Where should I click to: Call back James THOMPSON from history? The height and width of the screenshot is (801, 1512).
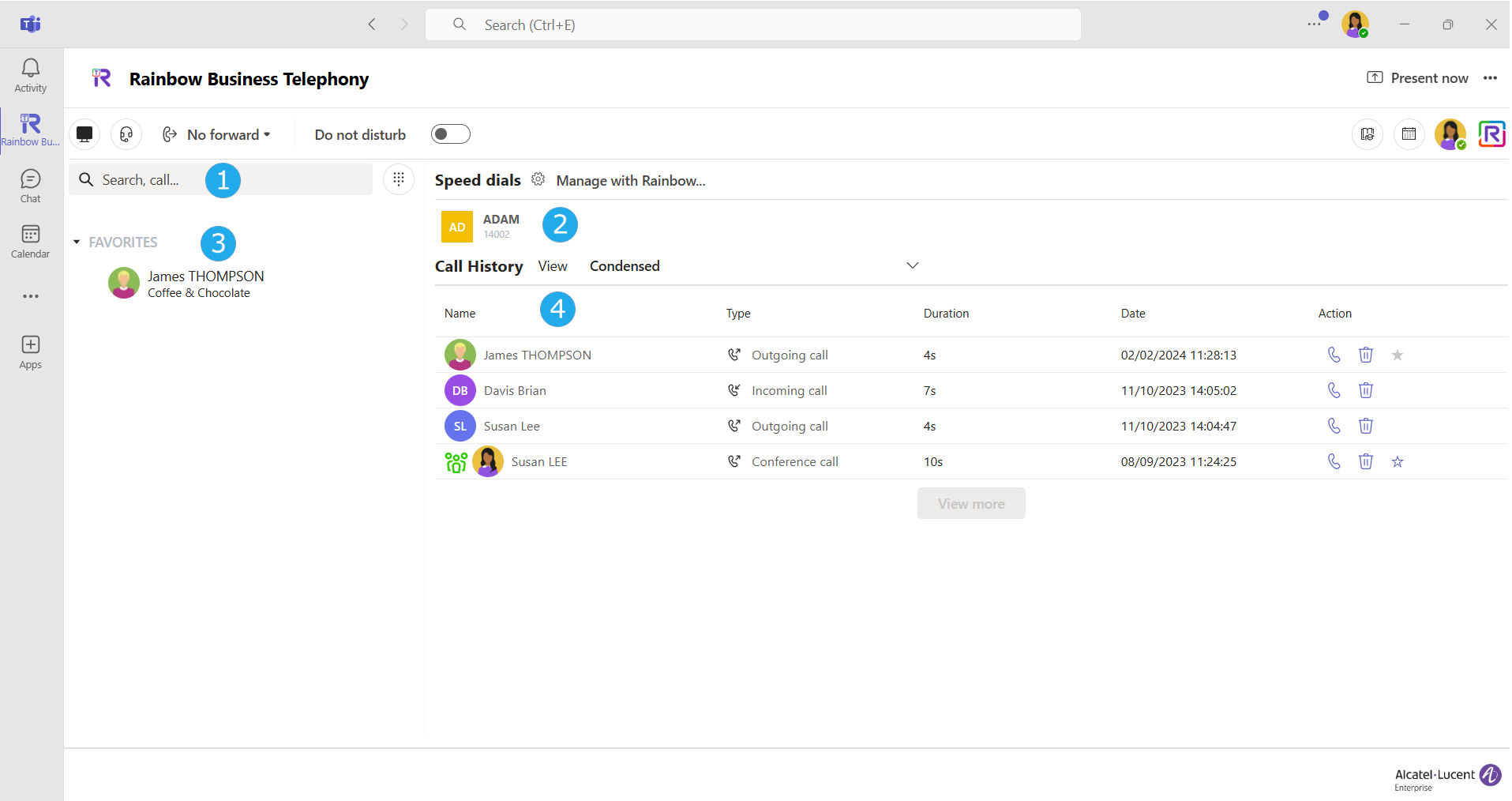click(x=1334, y=355)
